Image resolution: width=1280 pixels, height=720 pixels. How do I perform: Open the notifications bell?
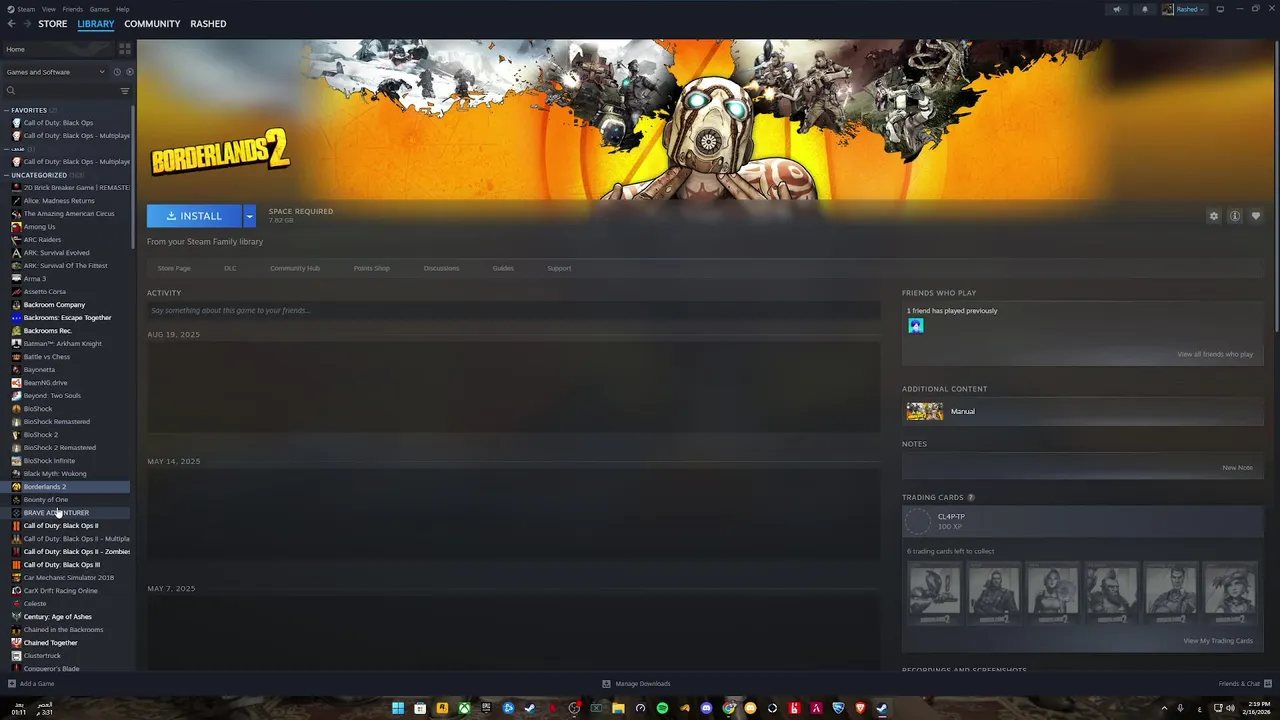(x=1145, y=9)
